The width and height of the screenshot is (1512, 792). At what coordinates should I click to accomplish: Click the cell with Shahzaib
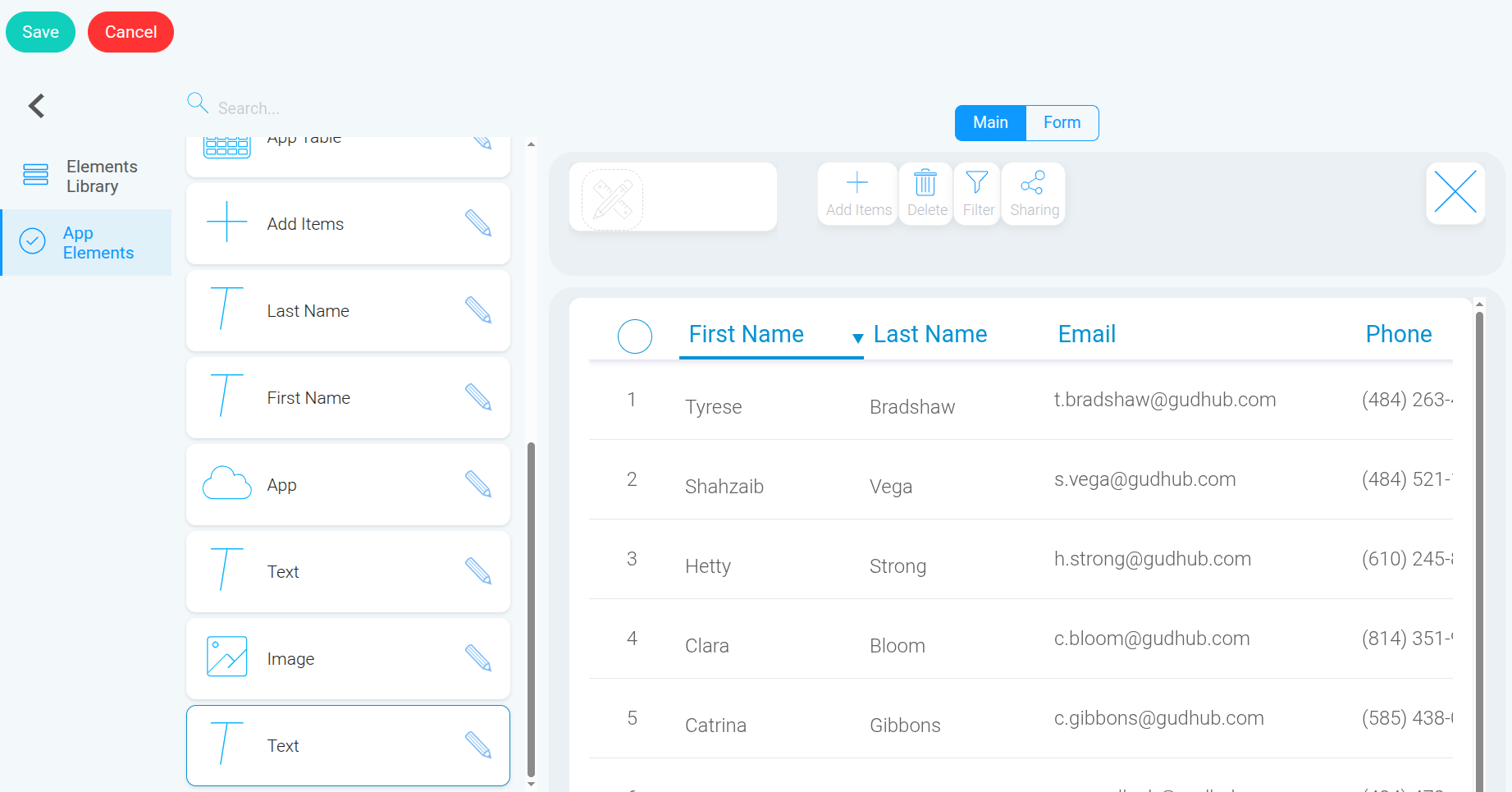tap(724, 487)
